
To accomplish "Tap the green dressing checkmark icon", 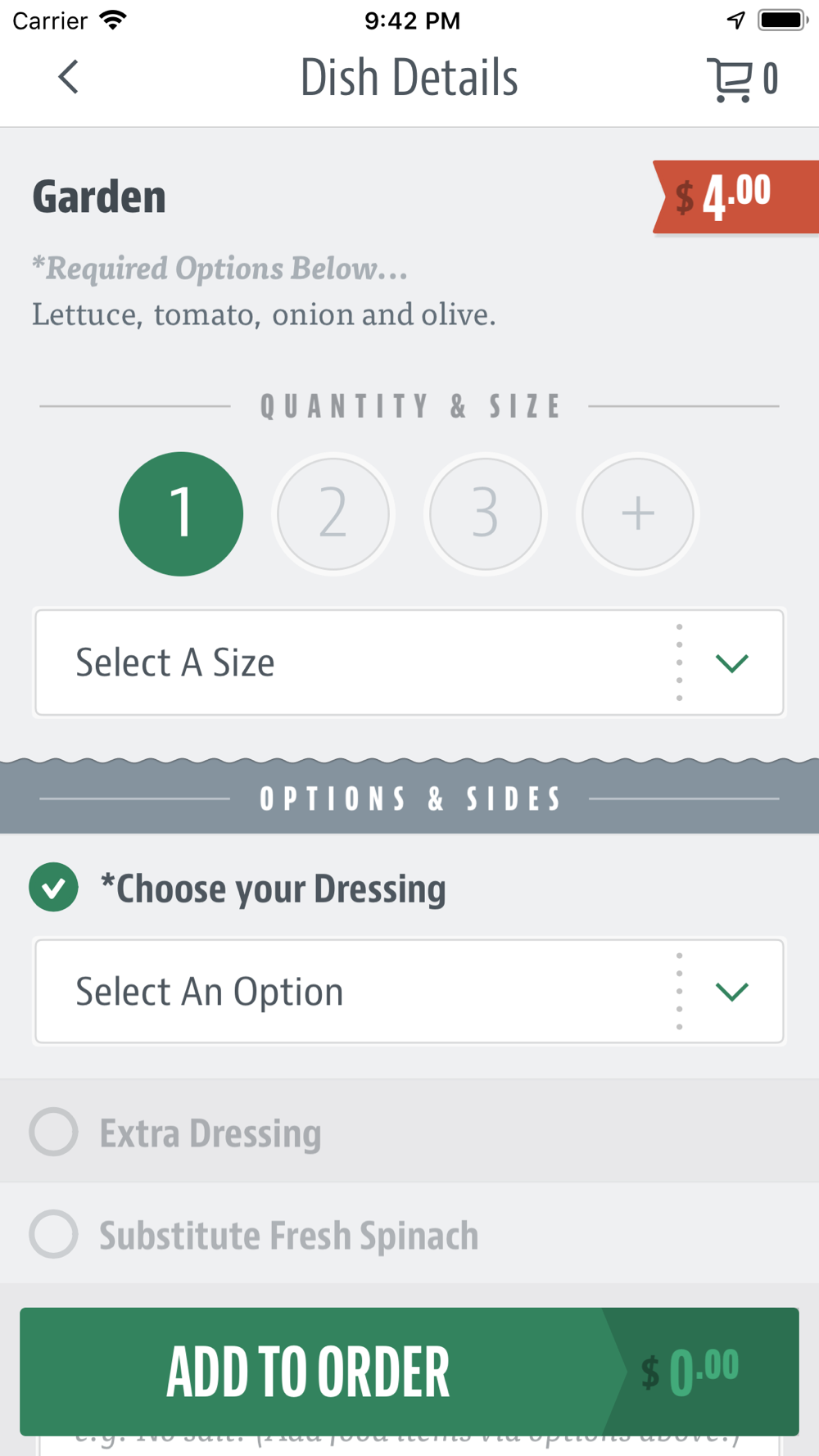I will coord(53,888).
